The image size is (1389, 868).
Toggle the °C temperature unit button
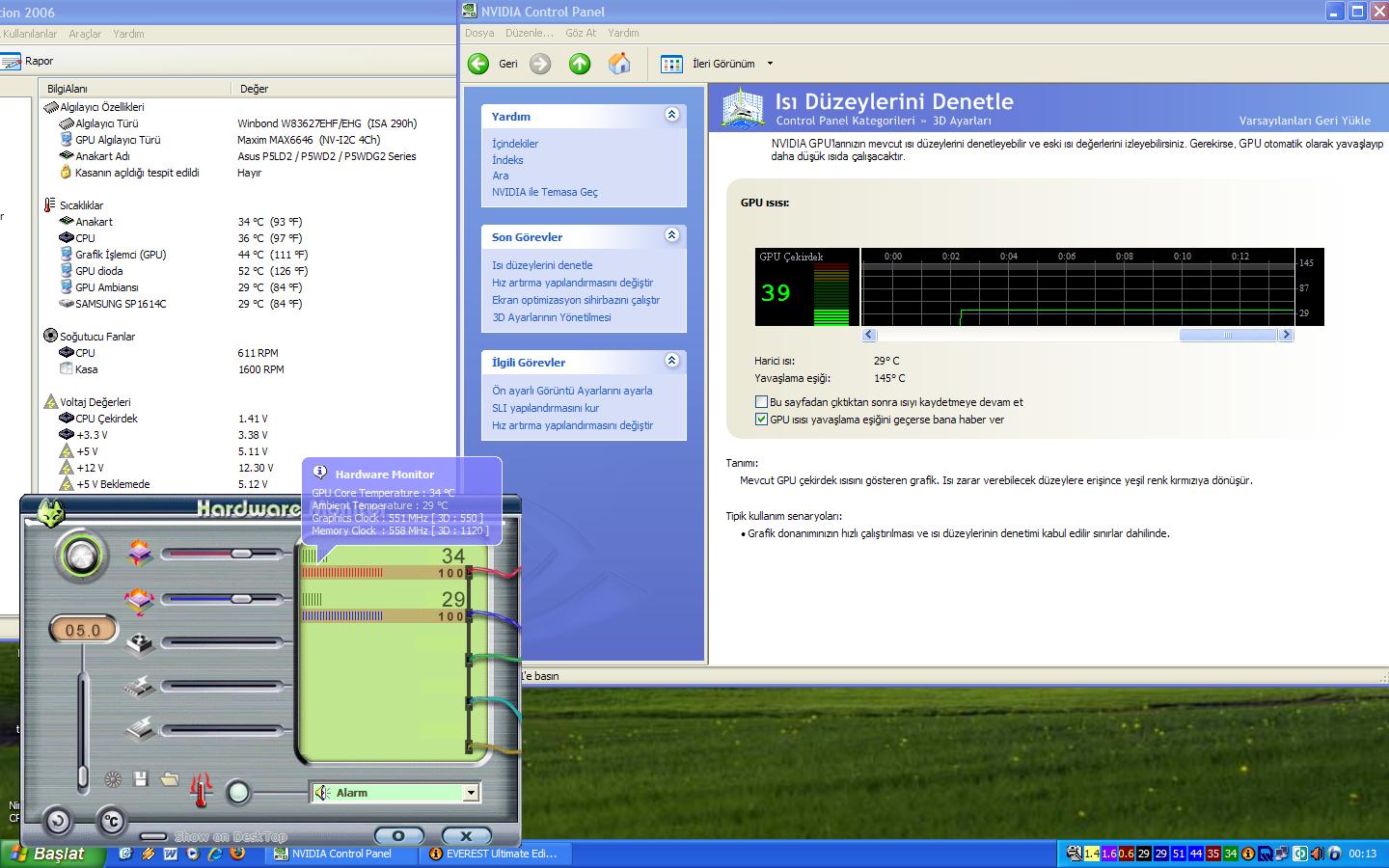[112, 822]
